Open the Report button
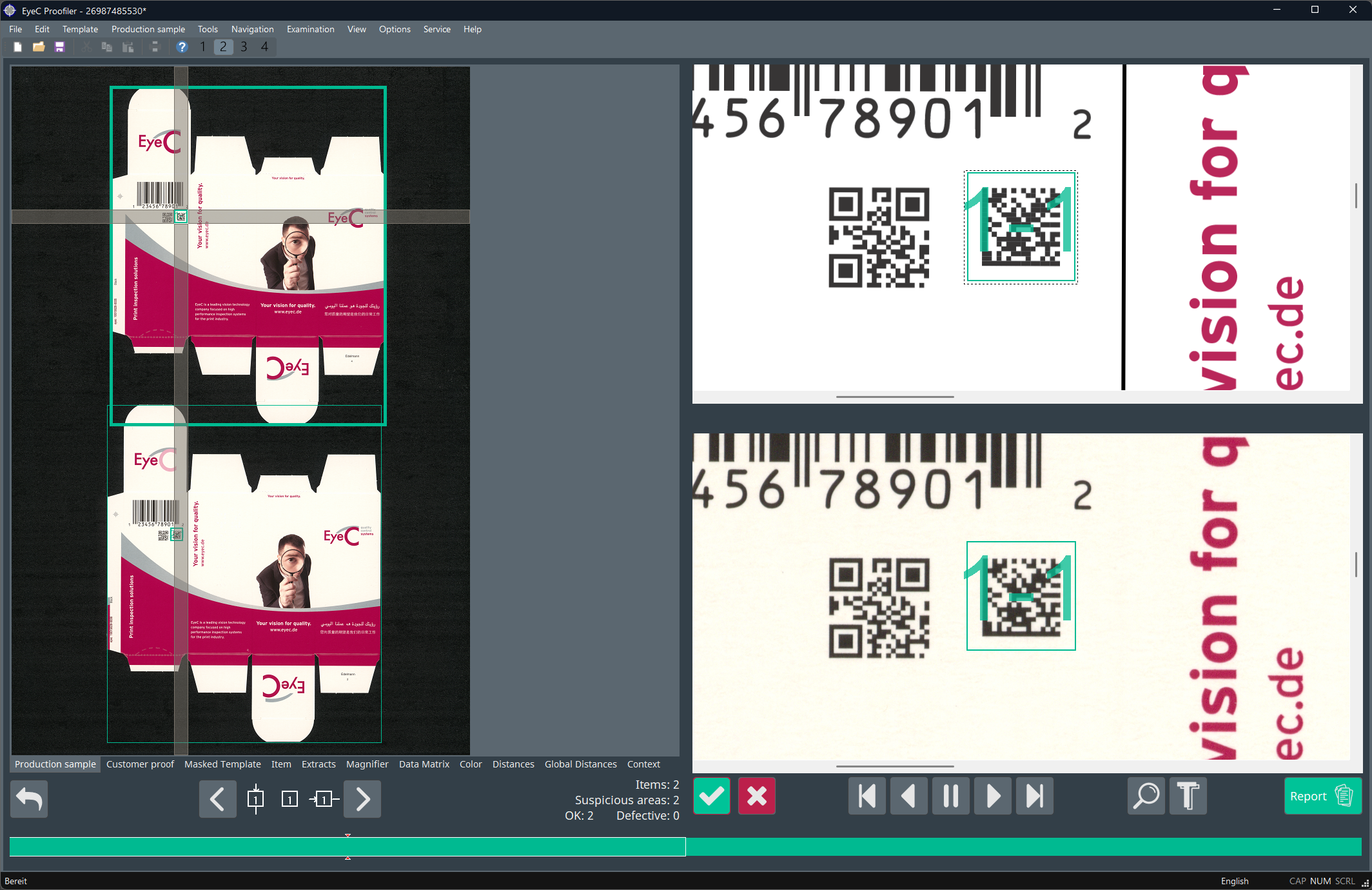Screen dimensions: 1372x890 click(x=1323, y=796)
